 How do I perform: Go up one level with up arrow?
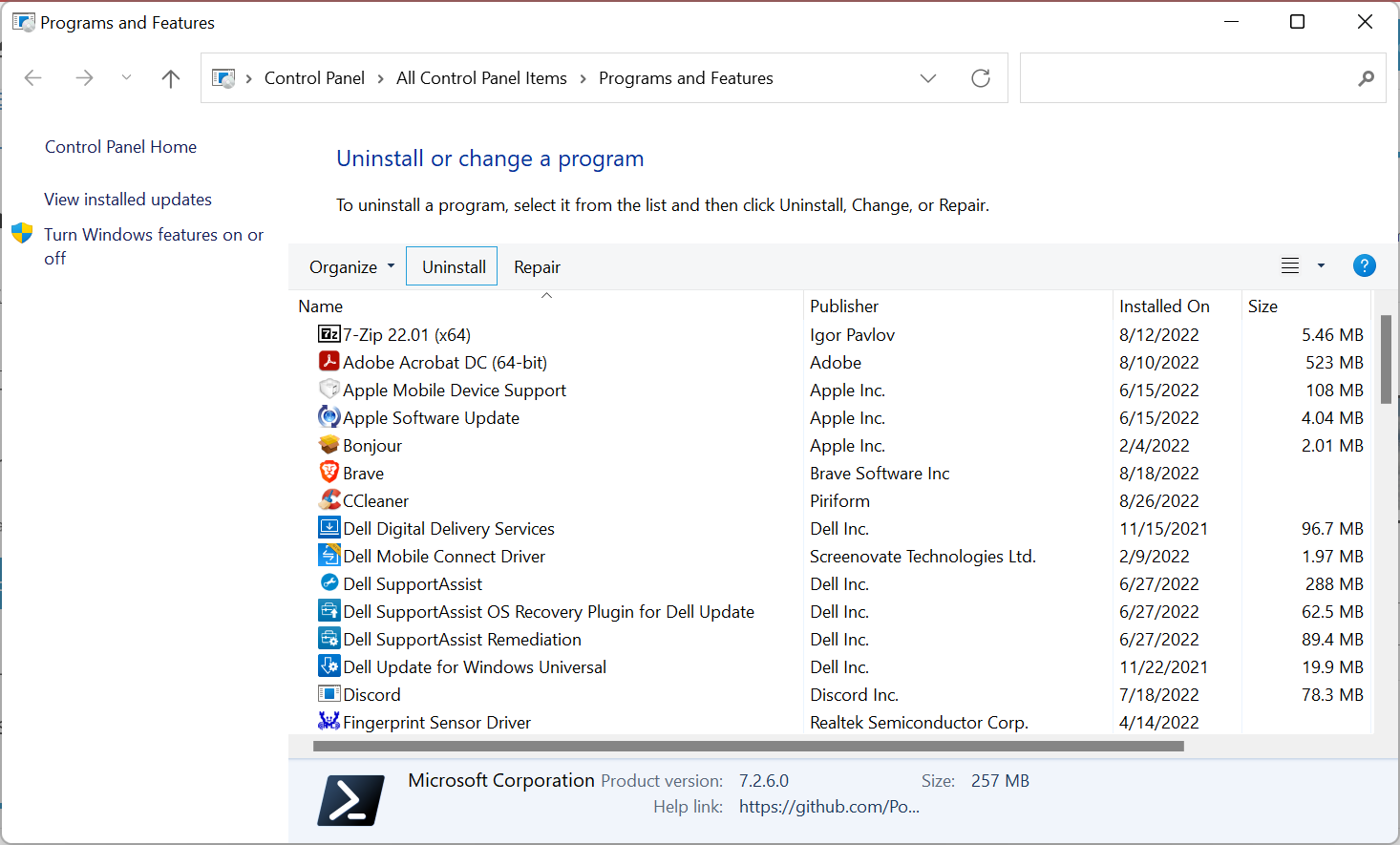[171, 78]
